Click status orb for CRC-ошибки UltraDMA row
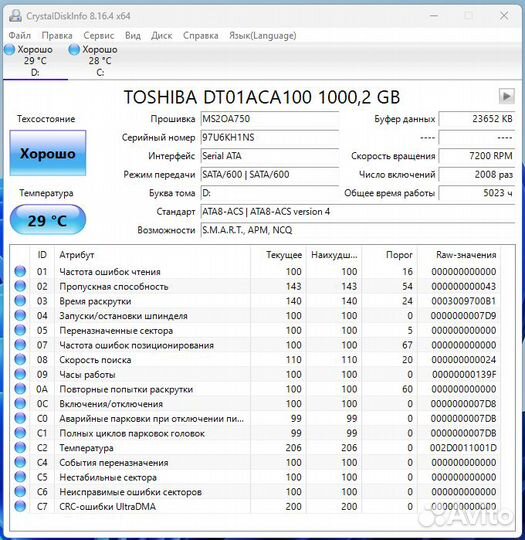The height and width of the screenshot is (540, 525). [20, 506]
